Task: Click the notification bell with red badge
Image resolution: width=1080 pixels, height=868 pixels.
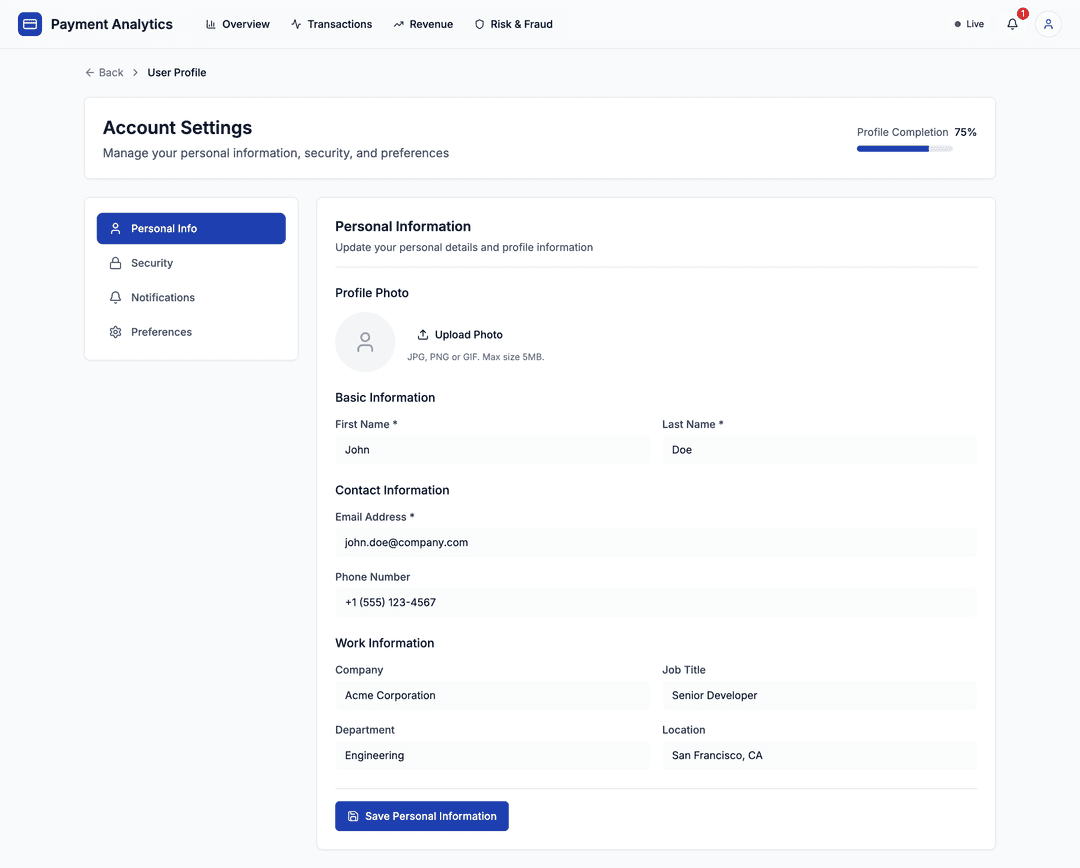Action: [x=1011, y=24]
